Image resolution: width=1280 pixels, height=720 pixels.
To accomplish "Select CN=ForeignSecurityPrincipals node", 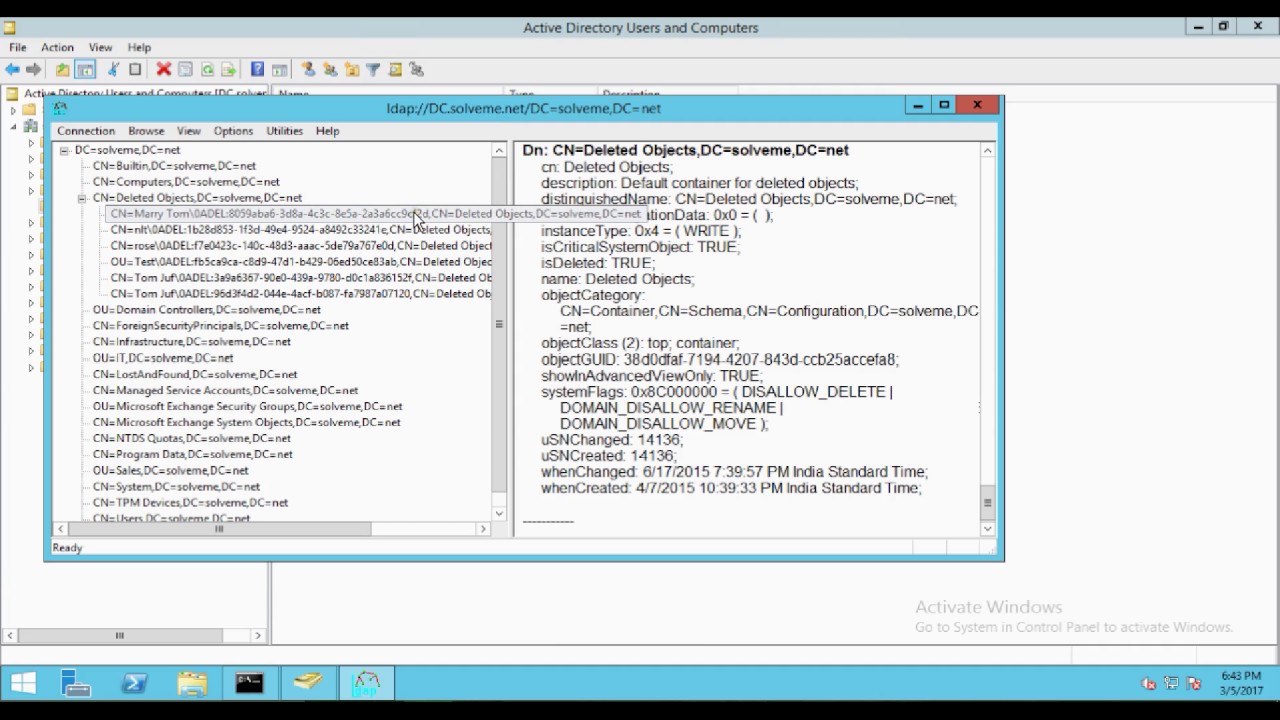I will (221, 326).
